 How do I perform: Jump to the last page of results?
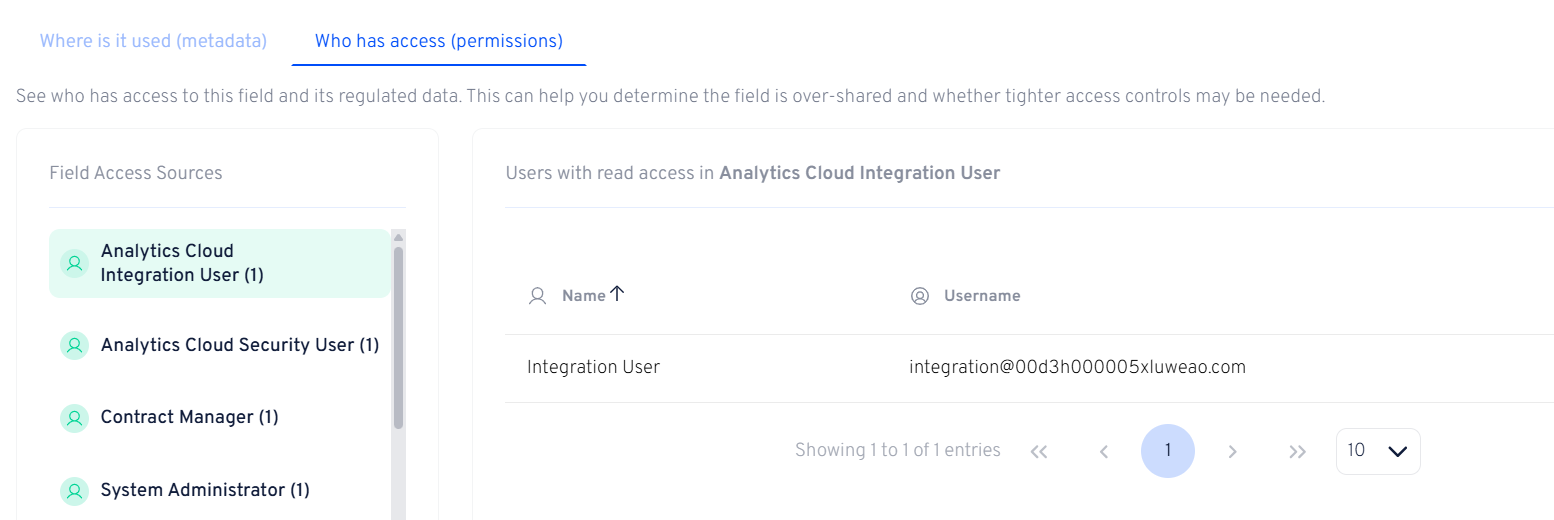click(1297, 452)
